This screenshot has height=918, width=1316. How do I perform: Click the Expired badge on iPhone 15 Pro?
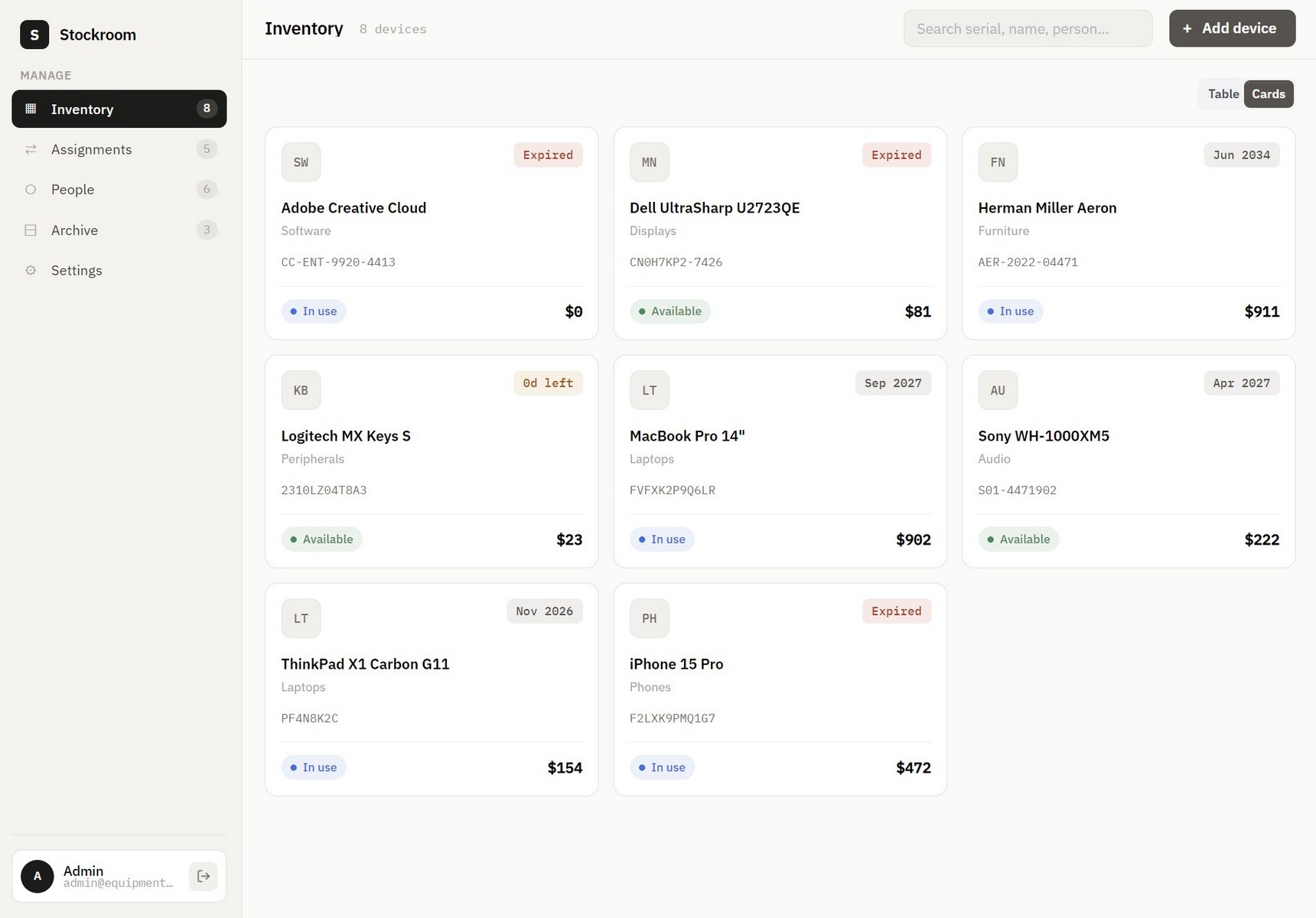(x=897, y=611)
